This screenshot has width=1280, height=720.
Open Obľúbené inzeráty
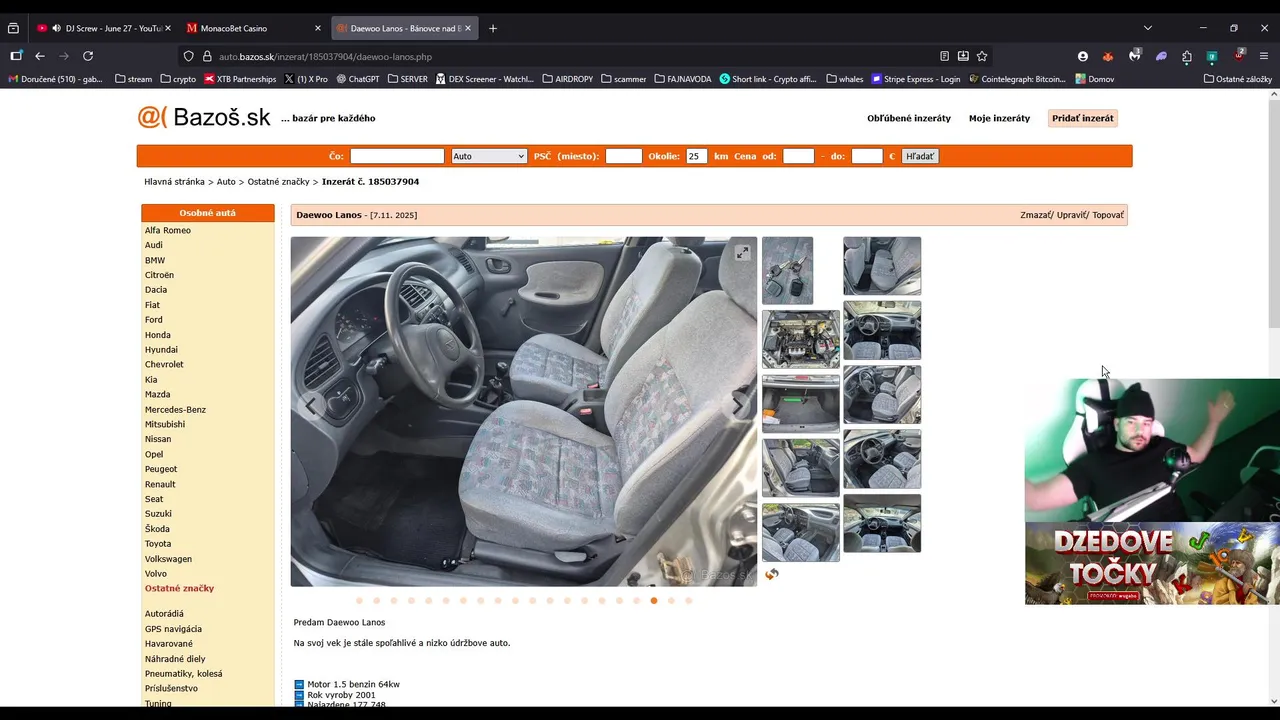[x=909, y=118]
